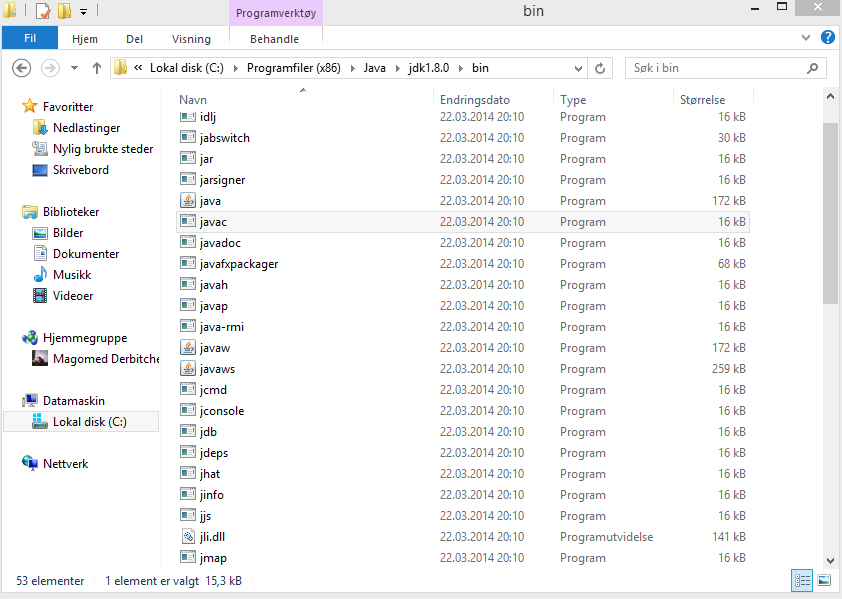Click the search magnifier icon

(x=812, y=68)
